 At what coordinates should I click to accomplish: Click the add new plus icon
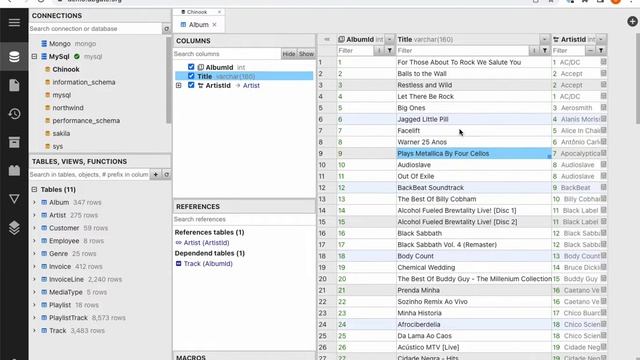632,21
